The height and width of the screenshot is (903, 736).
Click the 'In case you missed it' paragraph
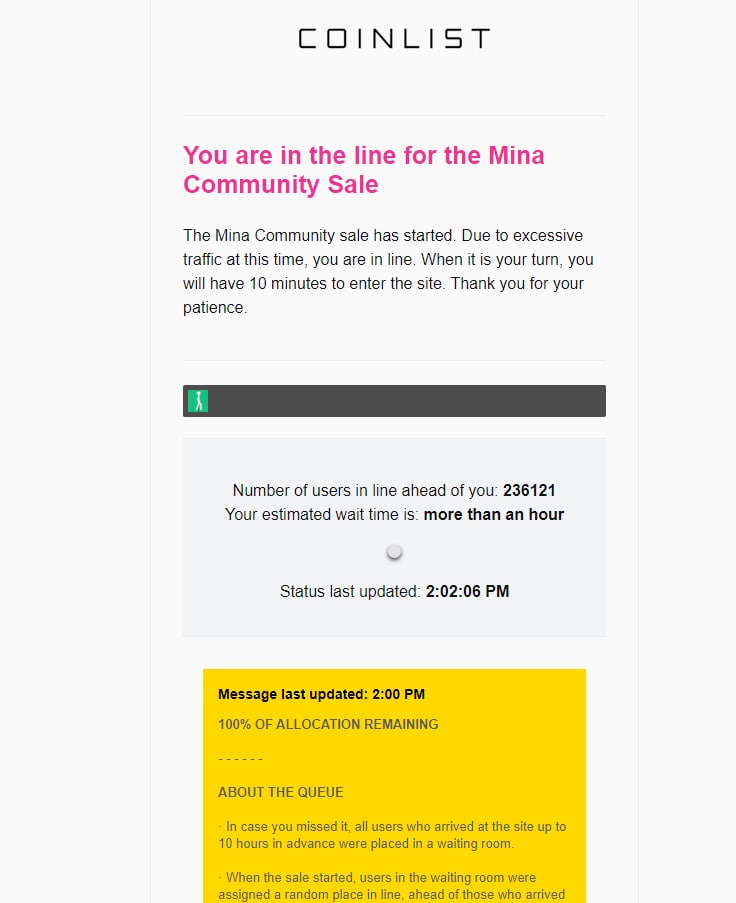392,835
